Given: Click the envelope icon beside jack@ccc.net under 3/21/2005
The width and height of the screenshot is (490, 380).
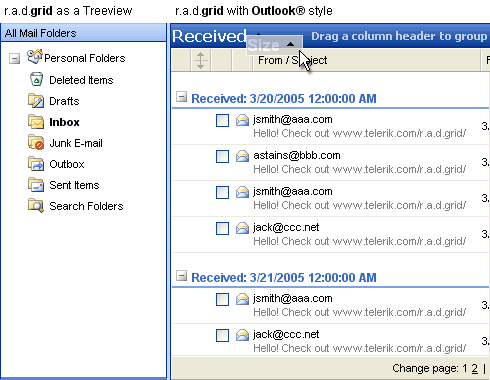Looking at the screenshot, I should click(242, 335).
